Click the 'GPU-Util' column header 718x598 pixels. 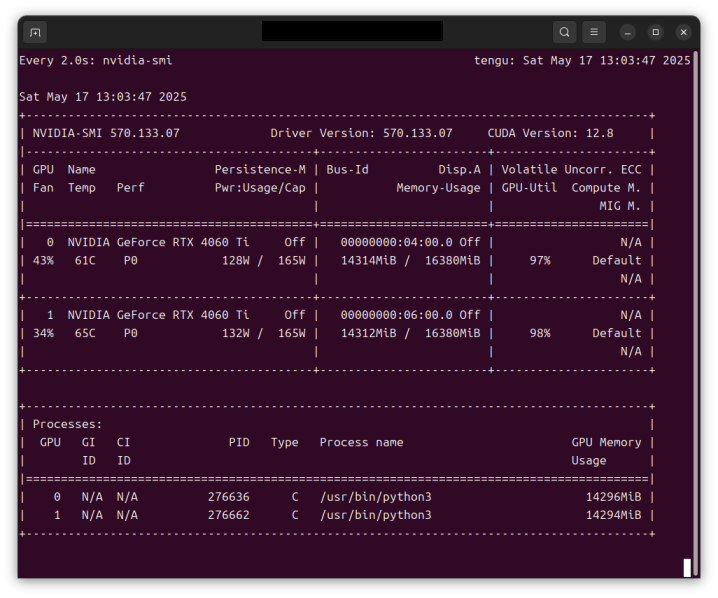pyautogui.click(x=529, y=188)
